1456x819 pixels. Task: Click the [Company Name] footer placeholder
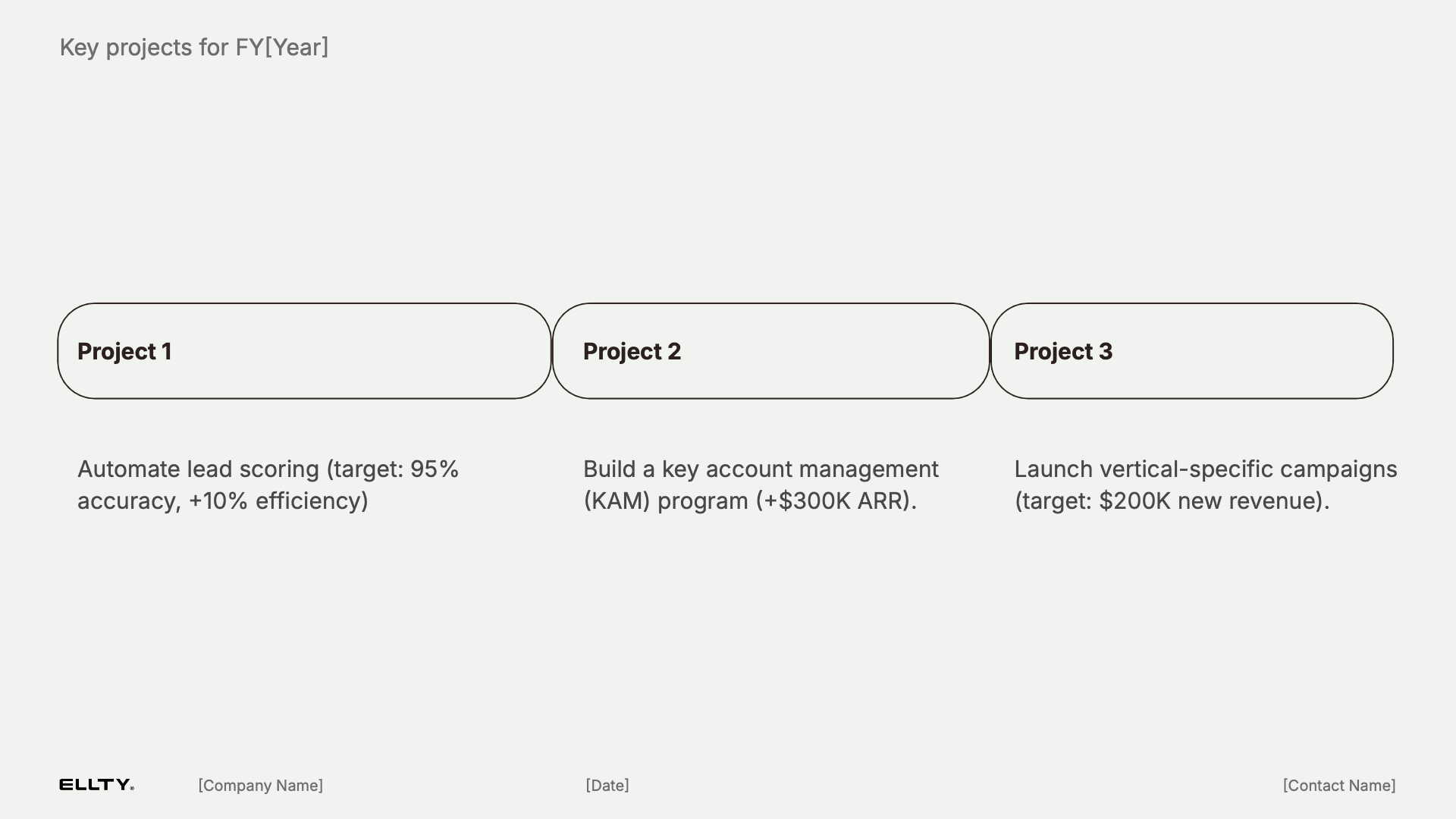coord(260,786)
